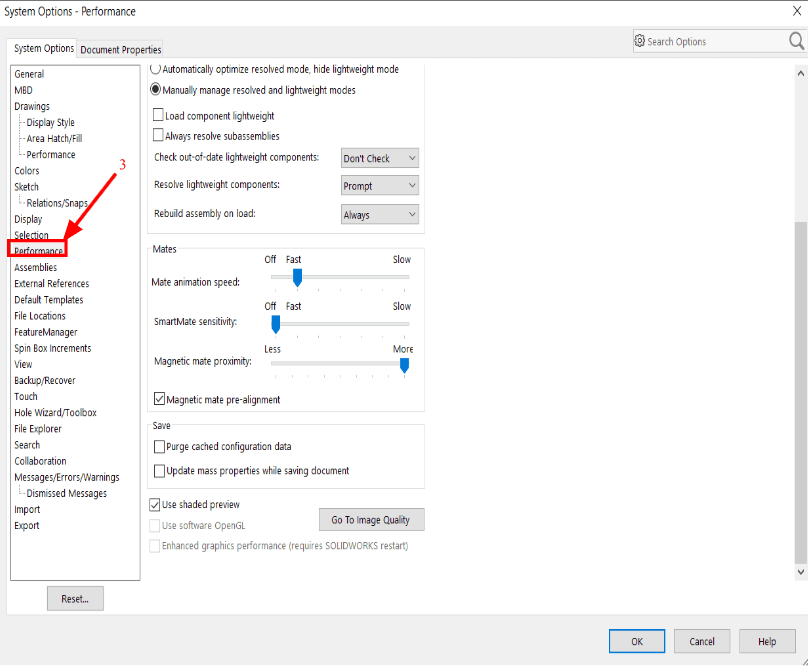The height and width of the screenshot is (667, 808).
Task: Select Backup/Recover category
Action: (x=45, y=380)
